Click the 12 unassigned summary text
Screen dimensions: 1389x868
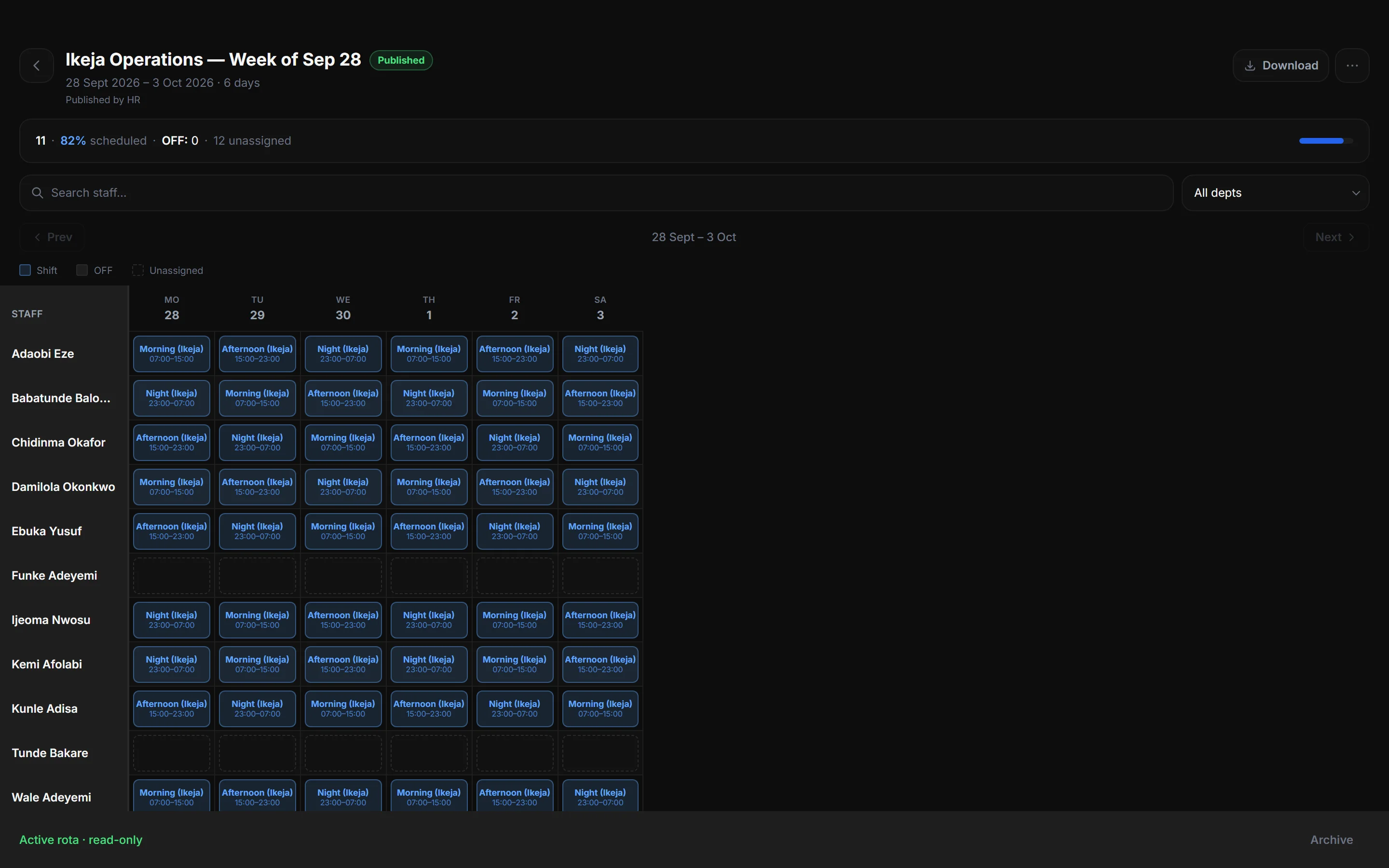click(x=252, y=141)
